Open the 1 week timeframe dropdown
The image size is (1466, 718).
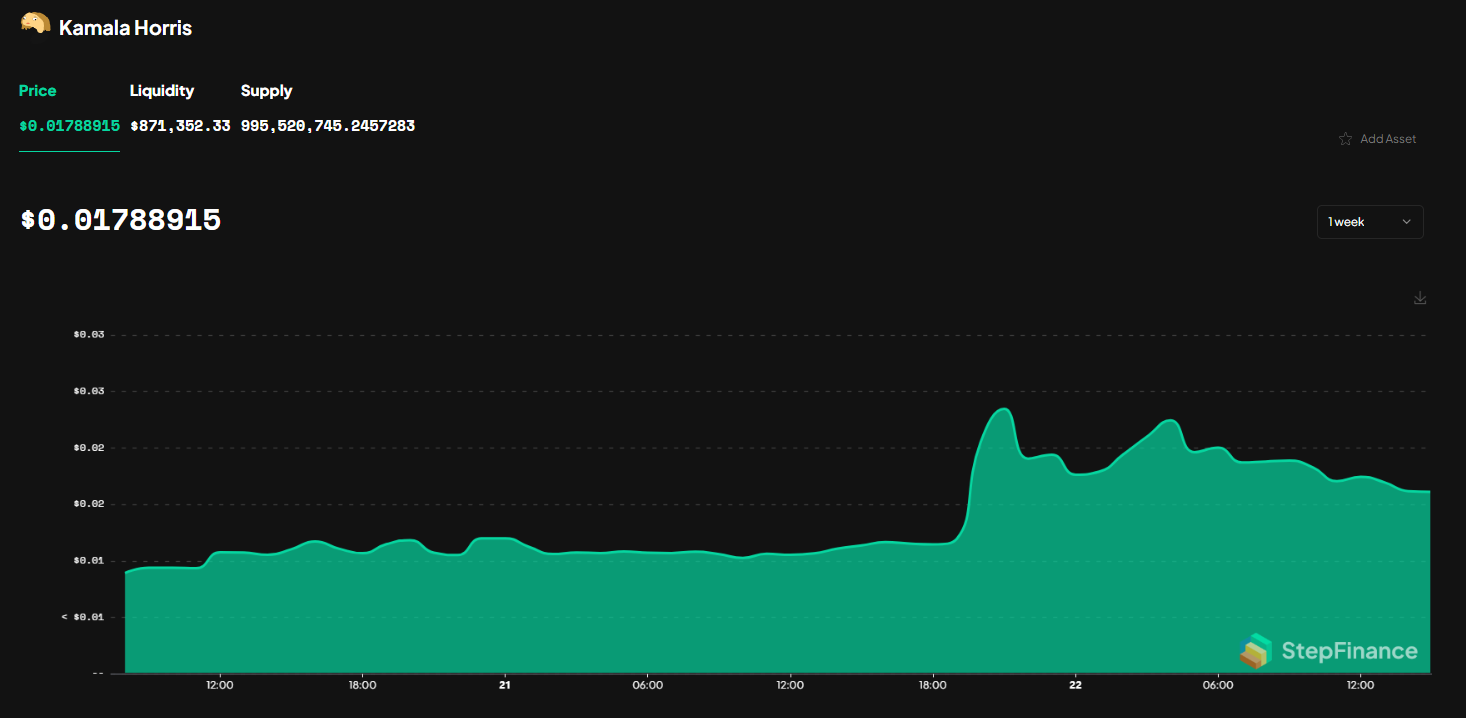(1370, 221)
